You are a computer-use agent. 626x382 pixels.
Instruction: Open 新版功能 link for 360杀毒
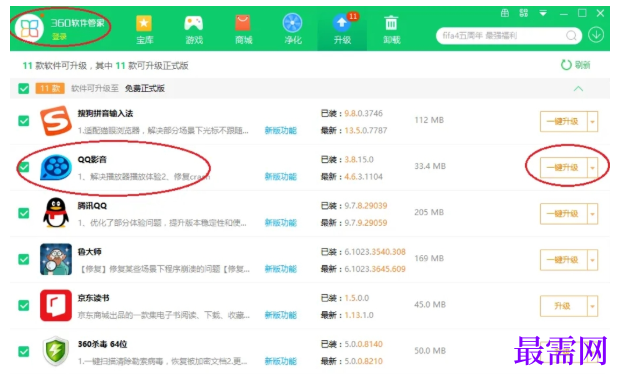point(281,361)
